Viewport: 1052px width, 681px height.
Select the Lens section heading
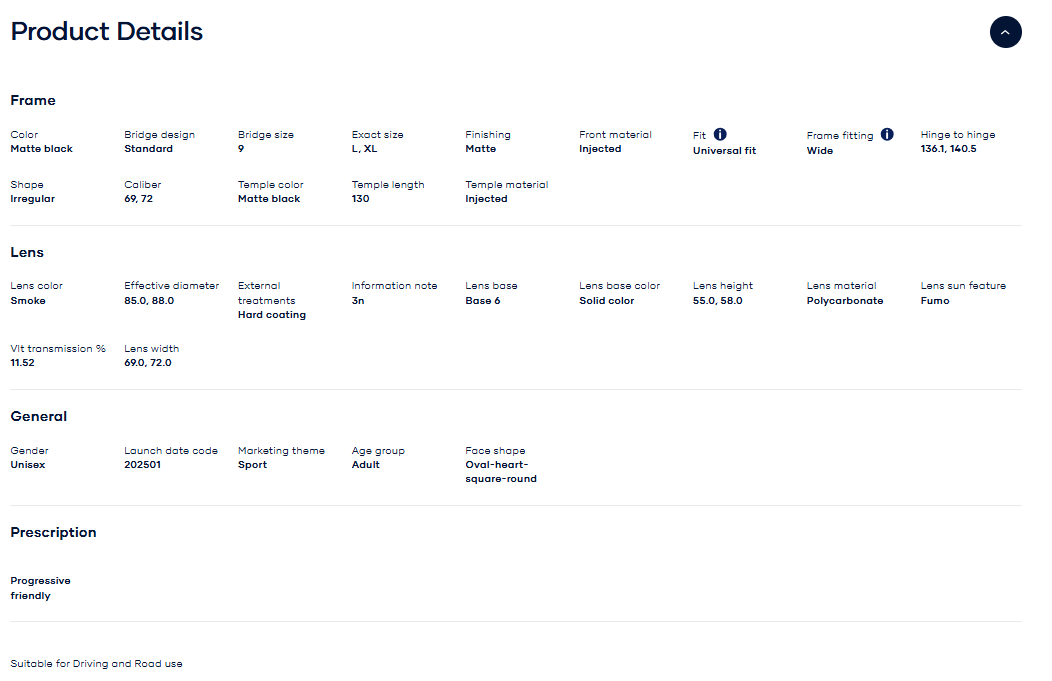pos(27,252)
